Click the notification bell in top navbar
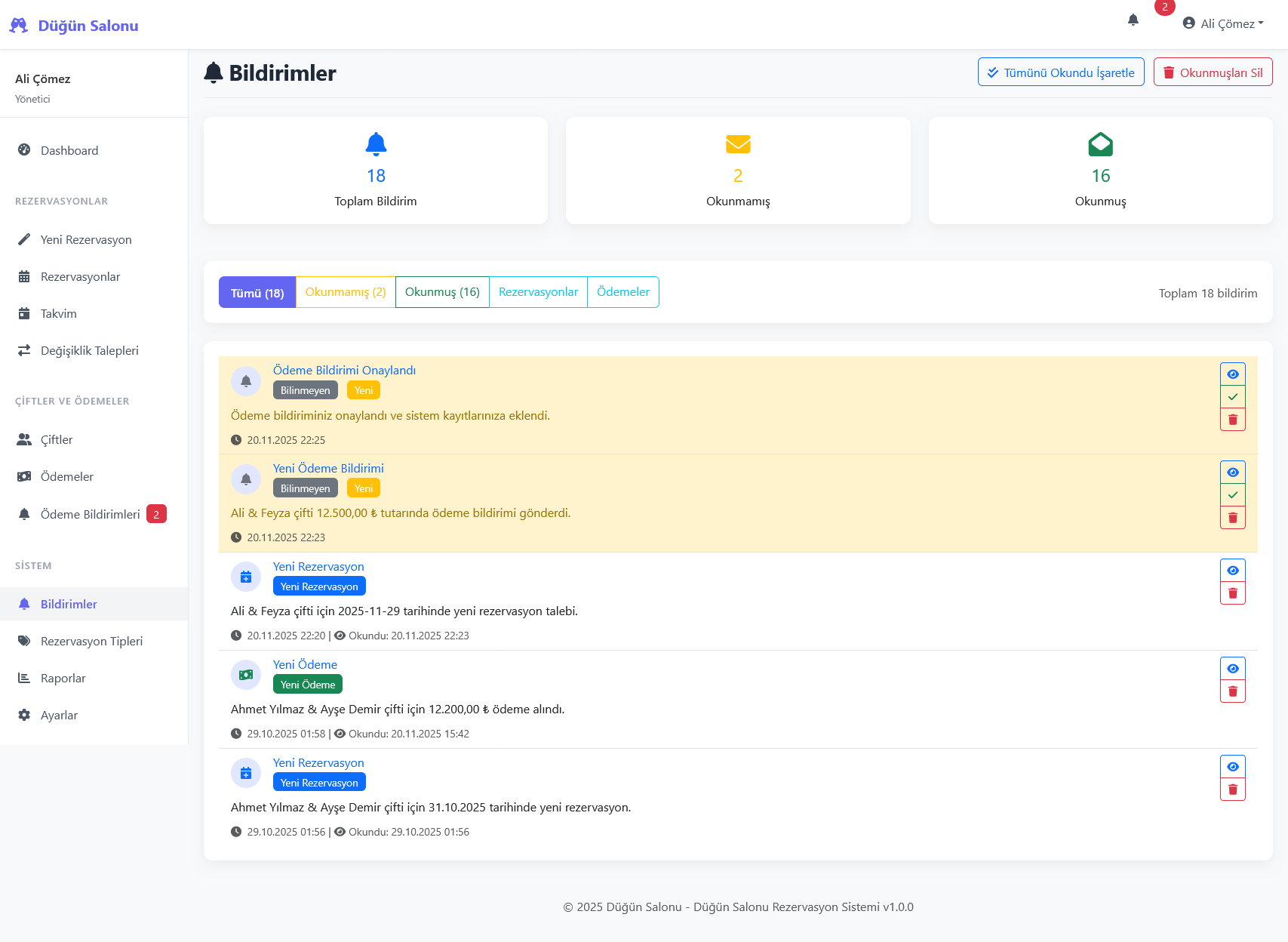Image resolution: width=1288 pixels, height=942 pixels. [x=1133, y=20]
